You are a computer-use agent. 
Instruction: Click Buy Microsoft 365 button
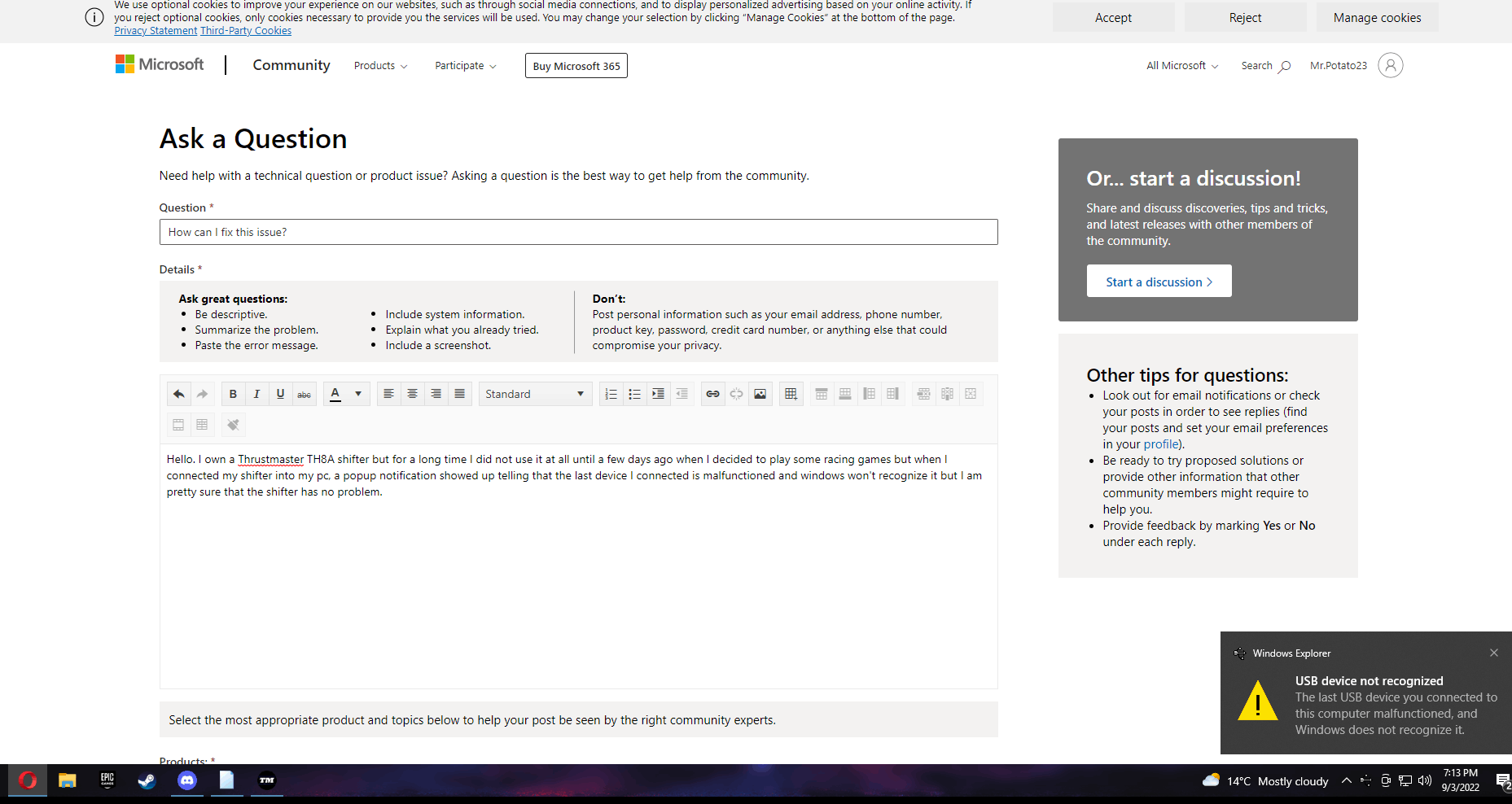576,66
